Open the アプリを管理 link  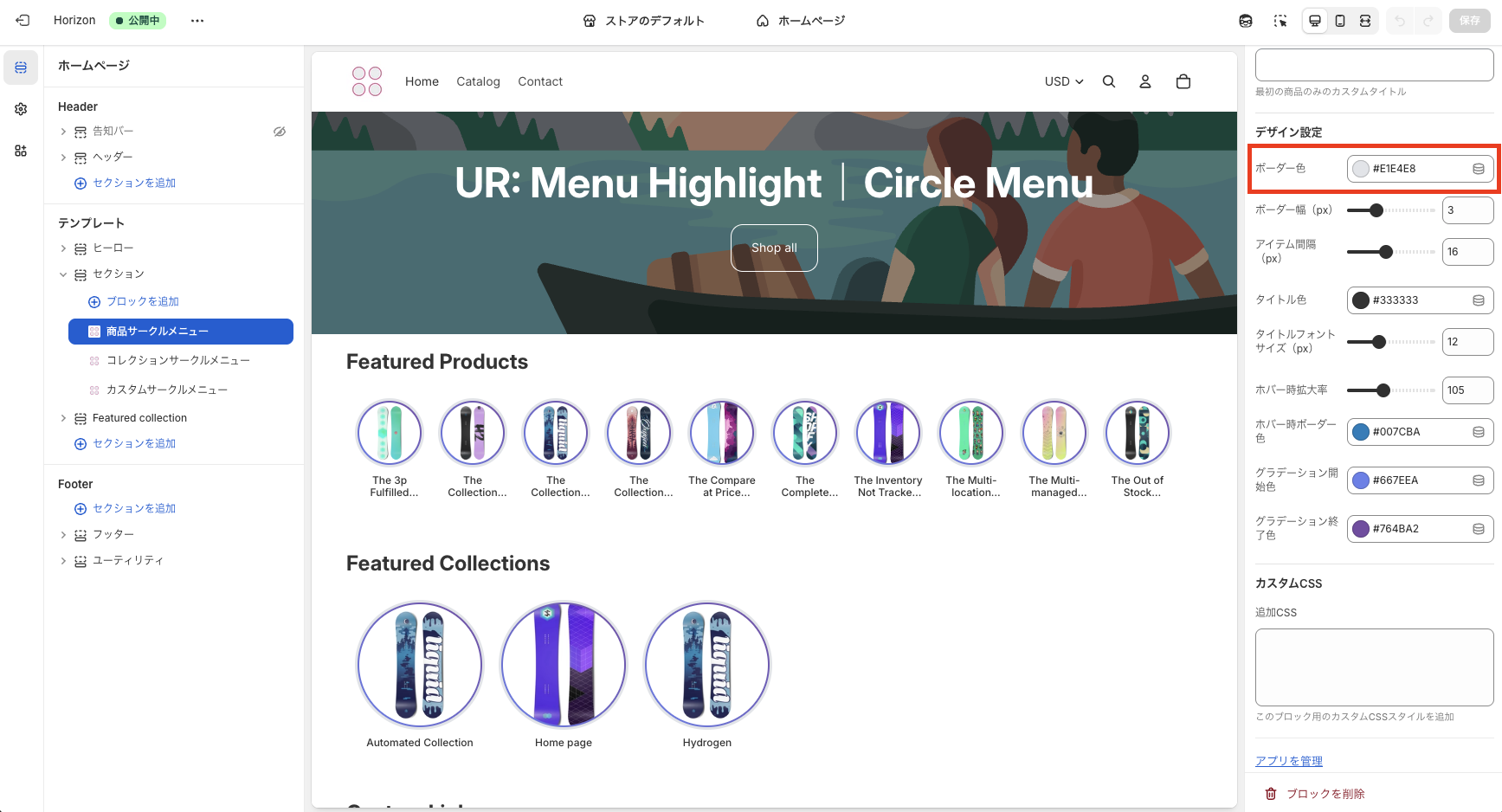1289,761
